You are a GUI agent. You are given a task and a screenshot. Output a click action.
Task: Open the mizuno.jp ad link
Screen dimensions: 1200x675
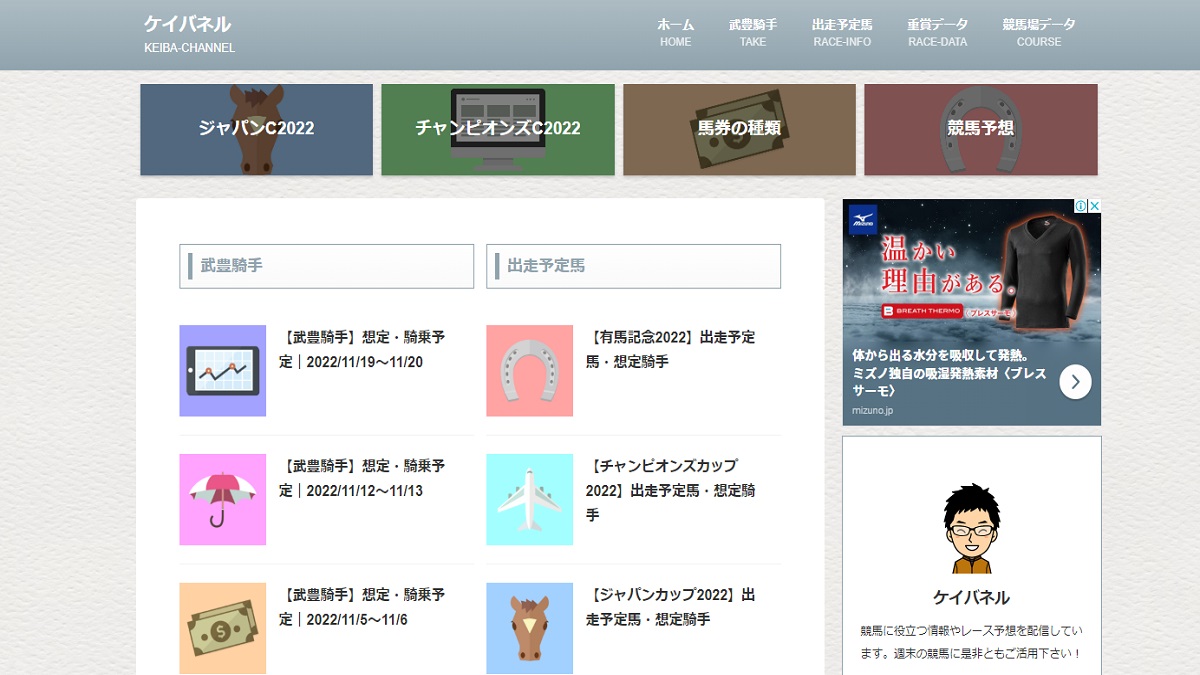[873, 410]
